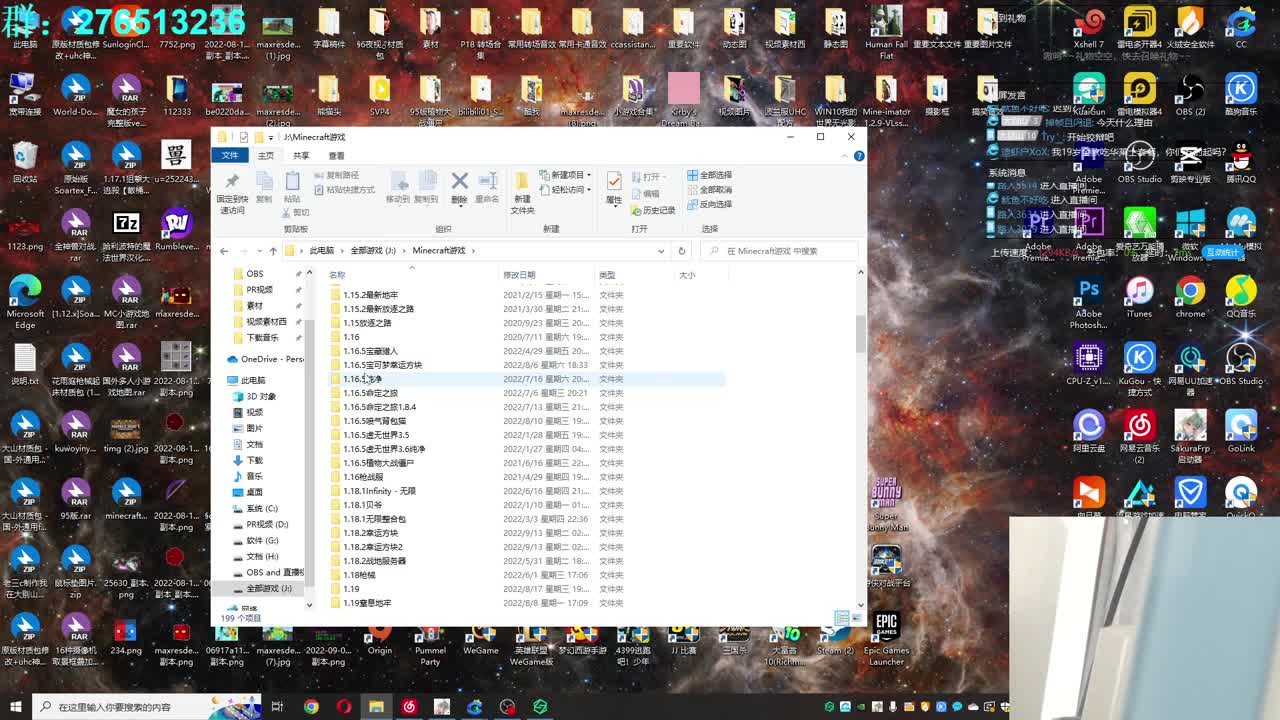Click the Move to (移动到) icon
Viewport: 1280px width, 720px height.
pyautogui.click(x=398, y=181)
